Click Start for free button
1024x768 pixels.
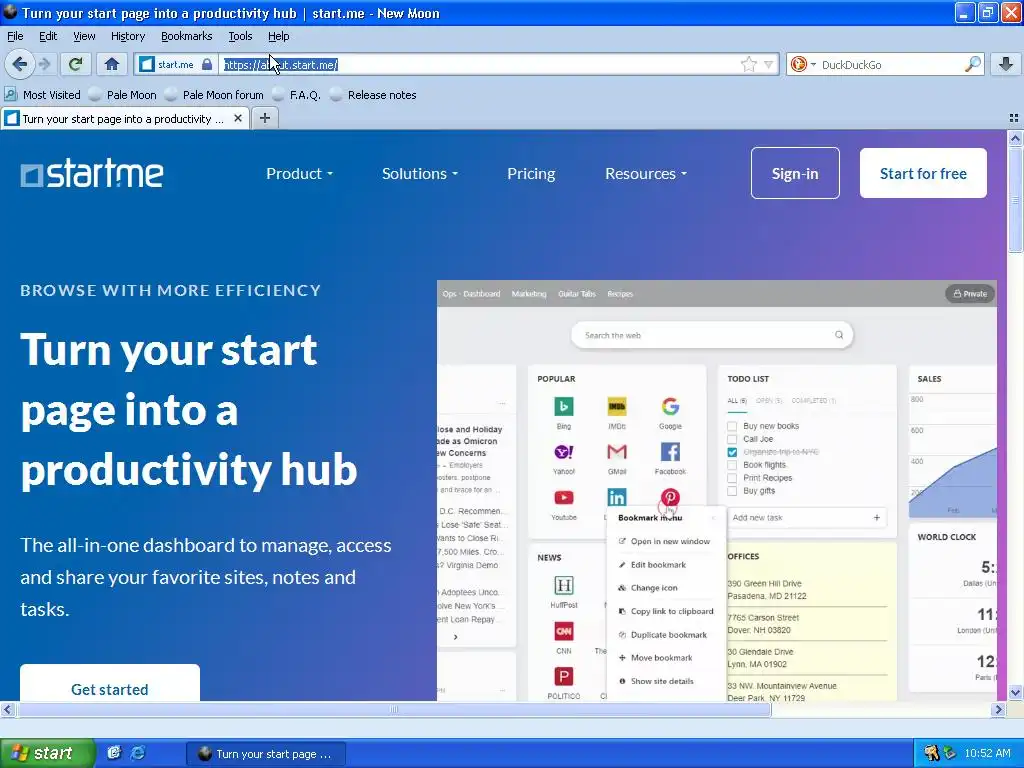[923, 173]
